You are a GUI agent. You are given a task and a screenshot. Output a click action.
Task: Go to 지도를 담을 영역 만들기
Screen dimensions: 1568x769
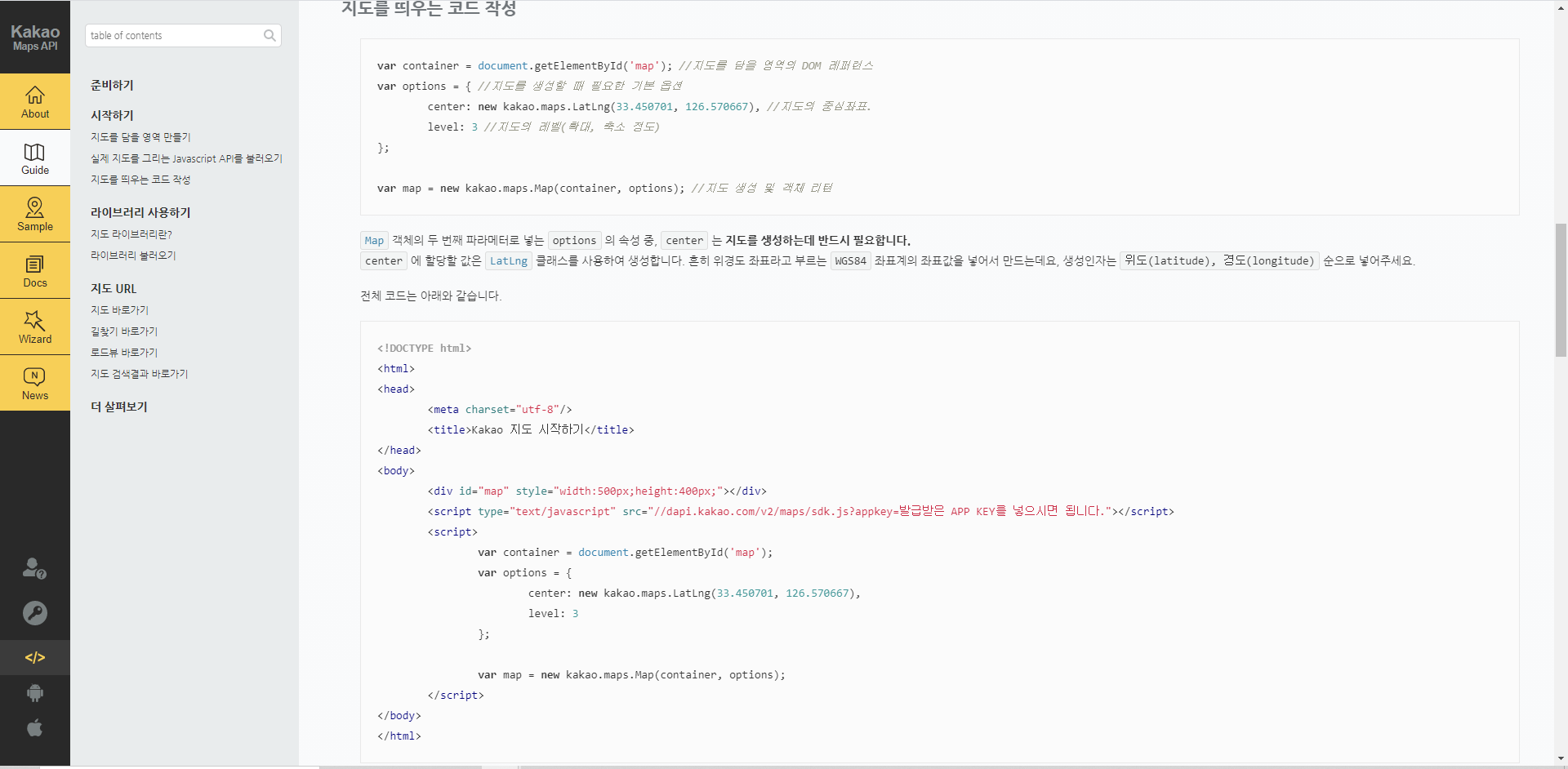pos(140,137)
